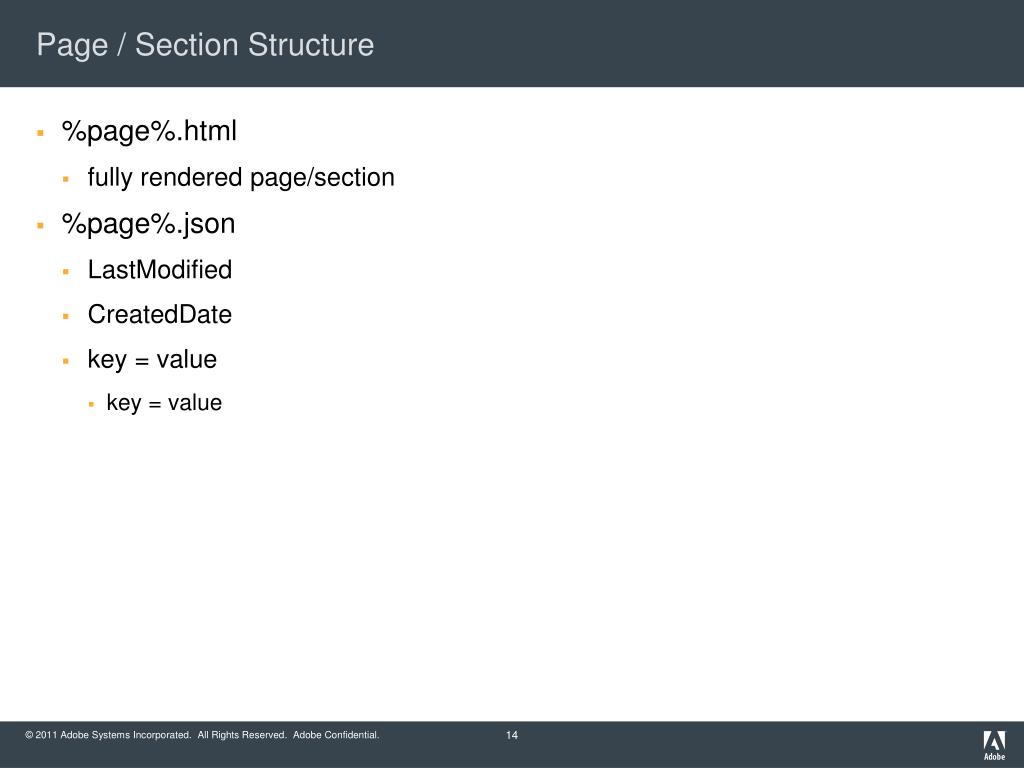Click the bullet marker beside LastModified
This screenshot has width=1024, height=768.
pos(66,271)
